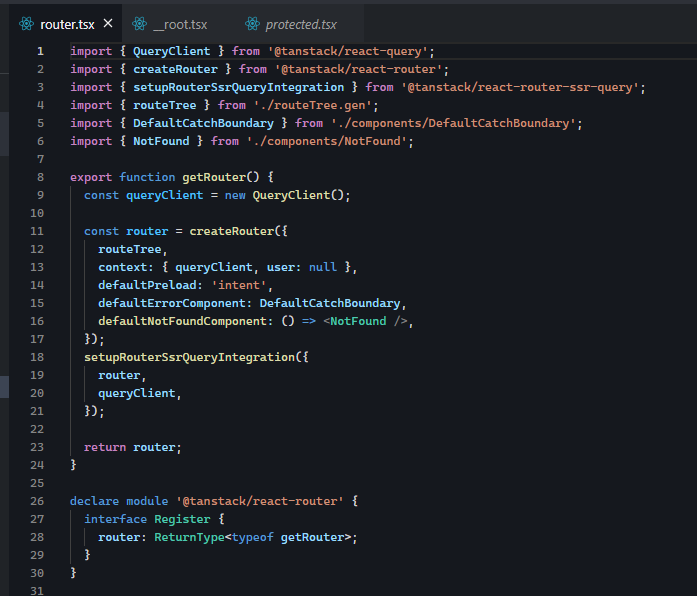
Task: Click 'defaultPreload:' property
Action: pos(150,285)
